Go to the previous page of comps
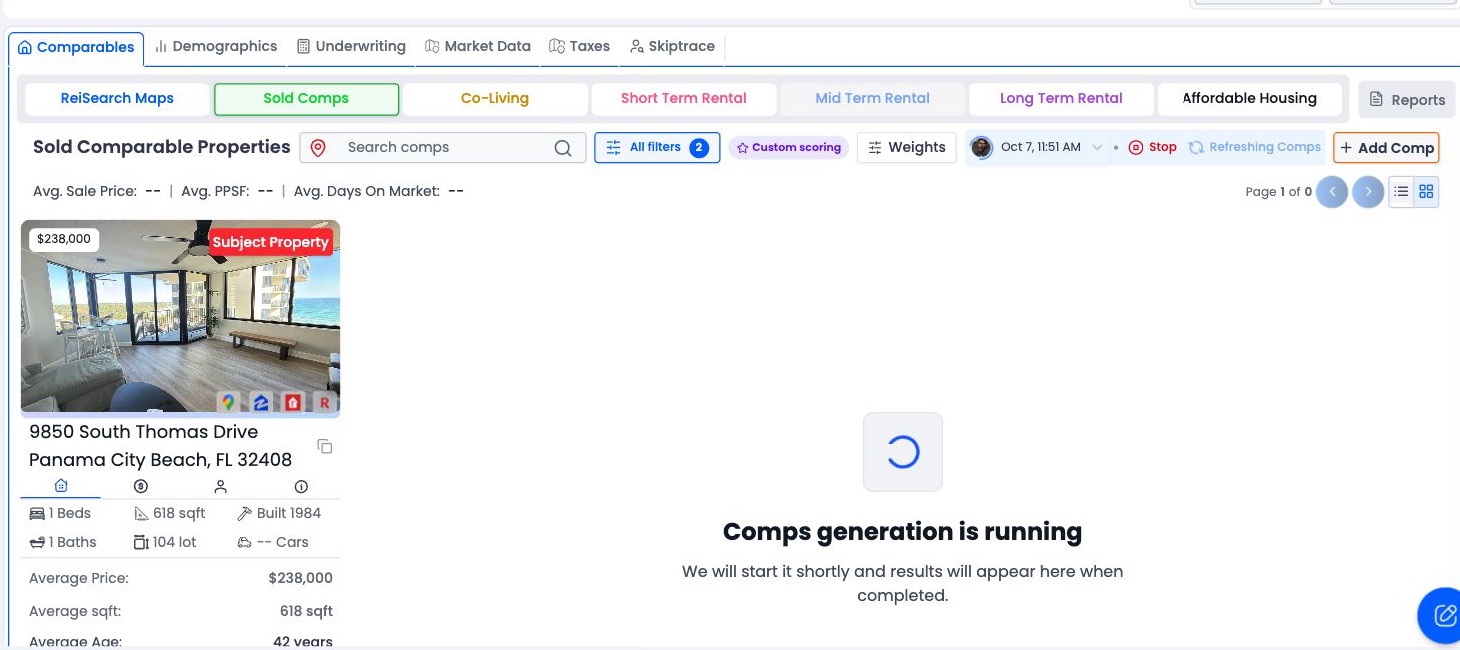This screenshot has height=650, width=1460. coord(1332,191)
